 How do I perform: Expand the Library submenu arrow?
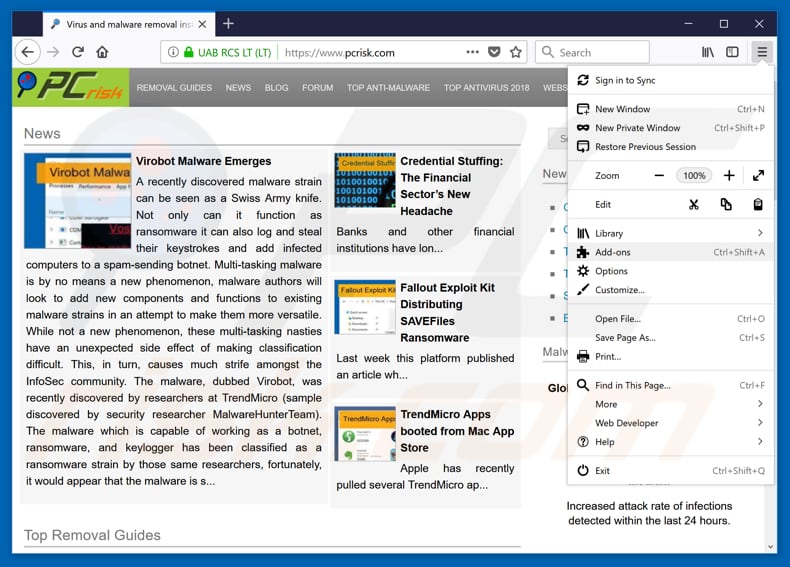pos(760,232)
